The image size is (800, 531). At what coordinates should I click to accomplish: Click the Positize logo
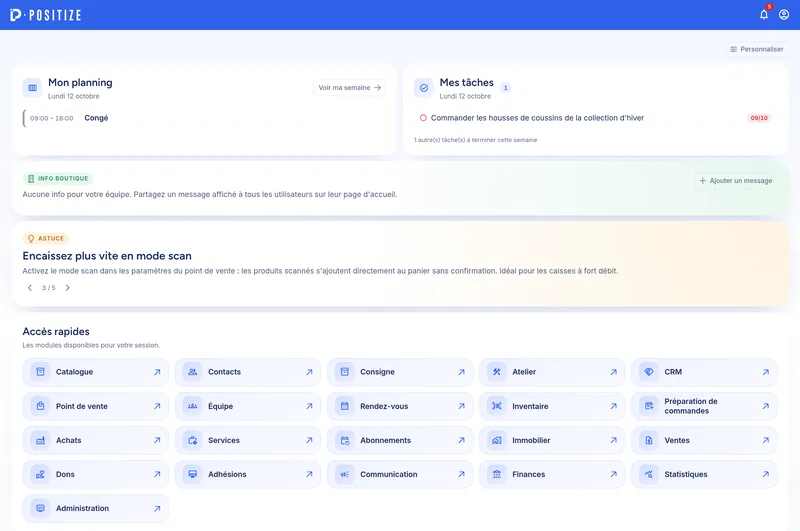pyautogui.click(x=45, y=15)
